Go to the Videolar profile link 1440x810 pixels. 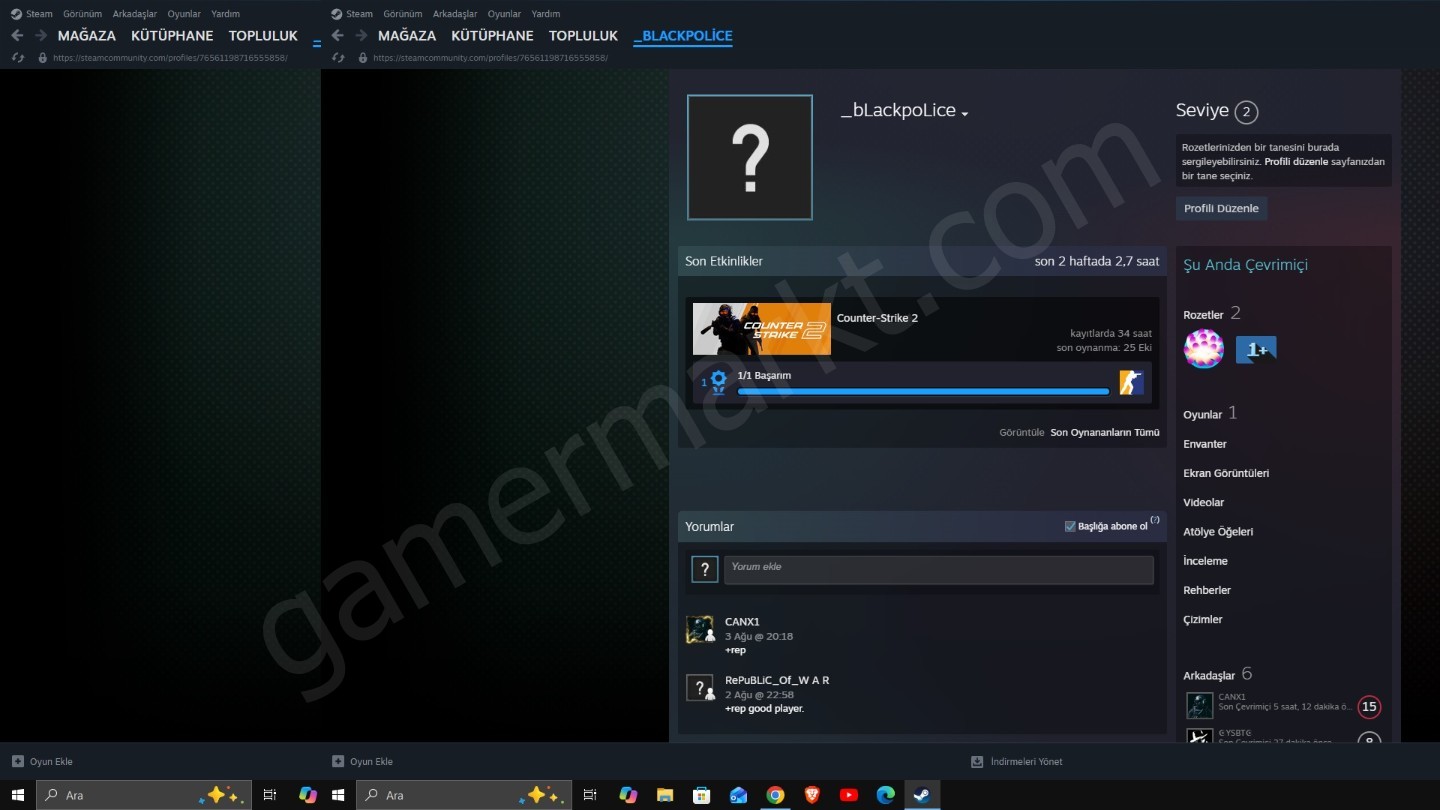tap(1204, 502)
